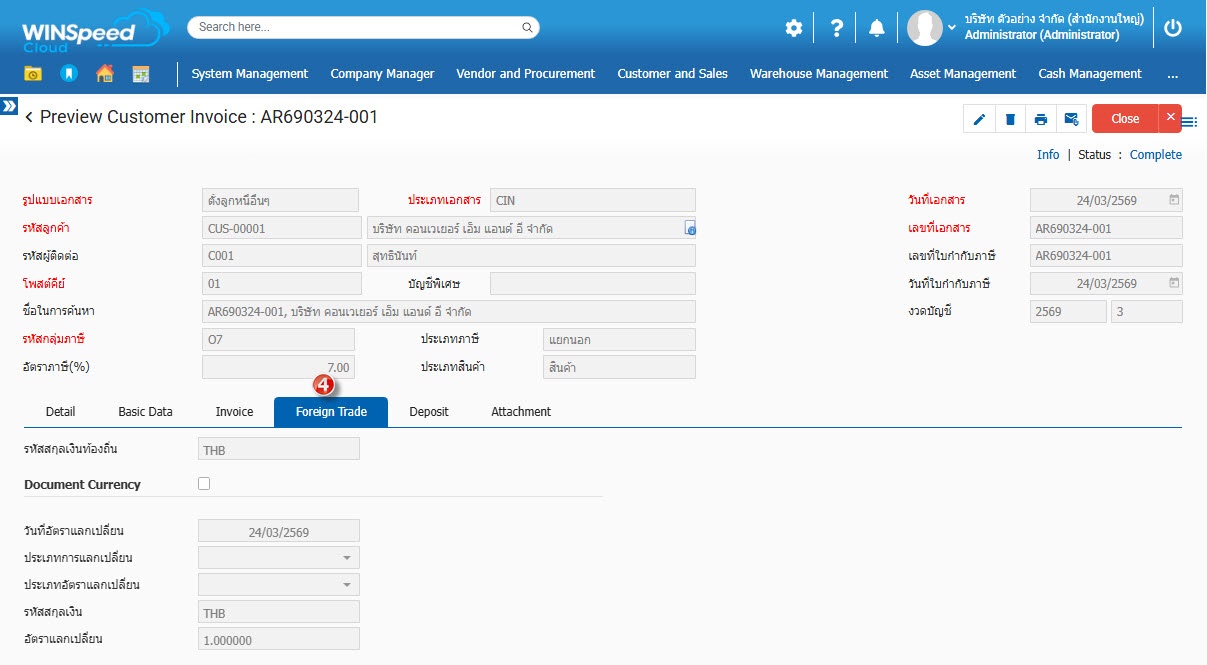Open the help question mark icon

837,28
